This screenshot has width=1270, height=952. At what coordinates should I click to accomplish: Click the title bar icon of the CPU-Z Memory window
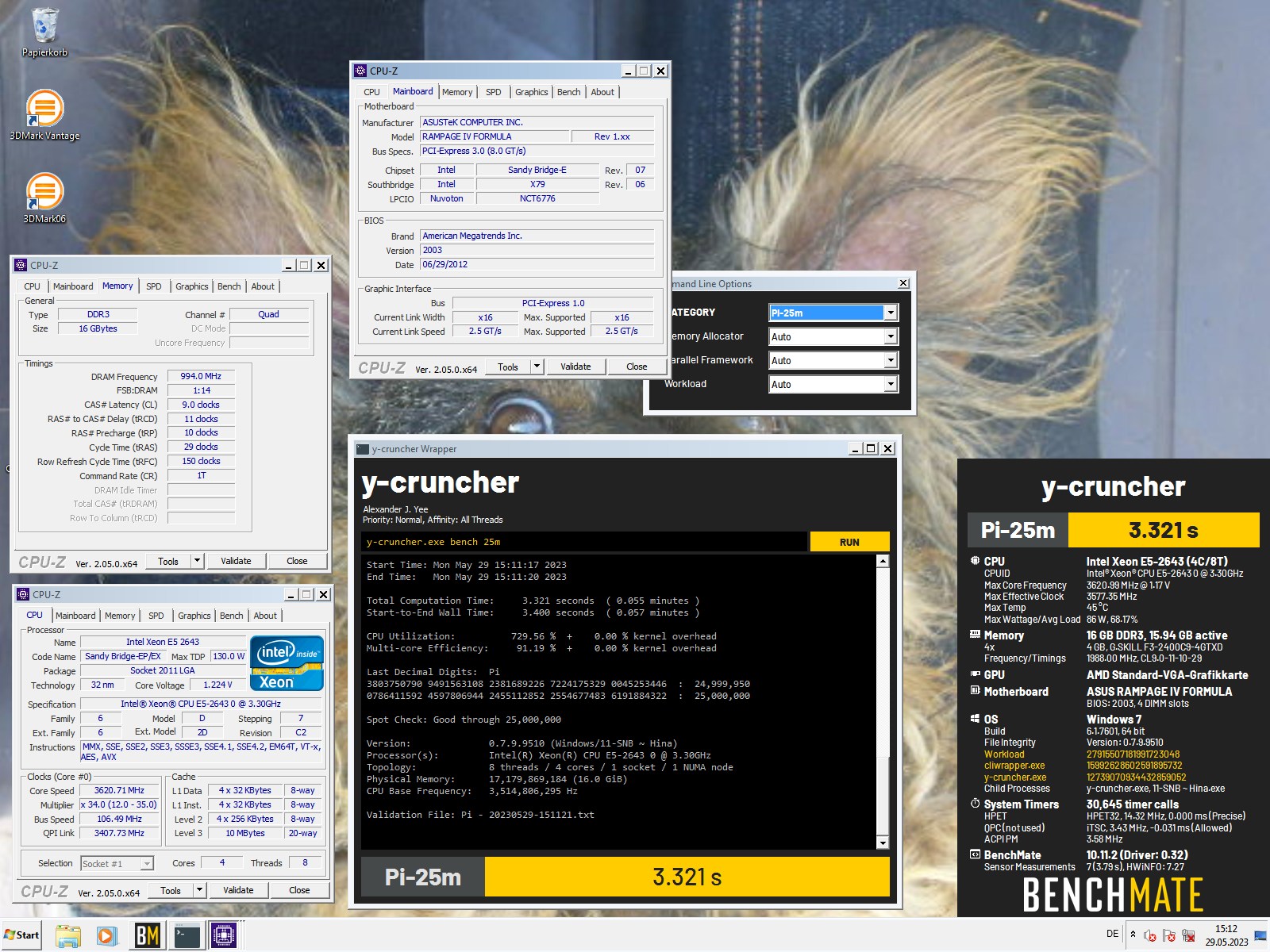click(21, 265)
